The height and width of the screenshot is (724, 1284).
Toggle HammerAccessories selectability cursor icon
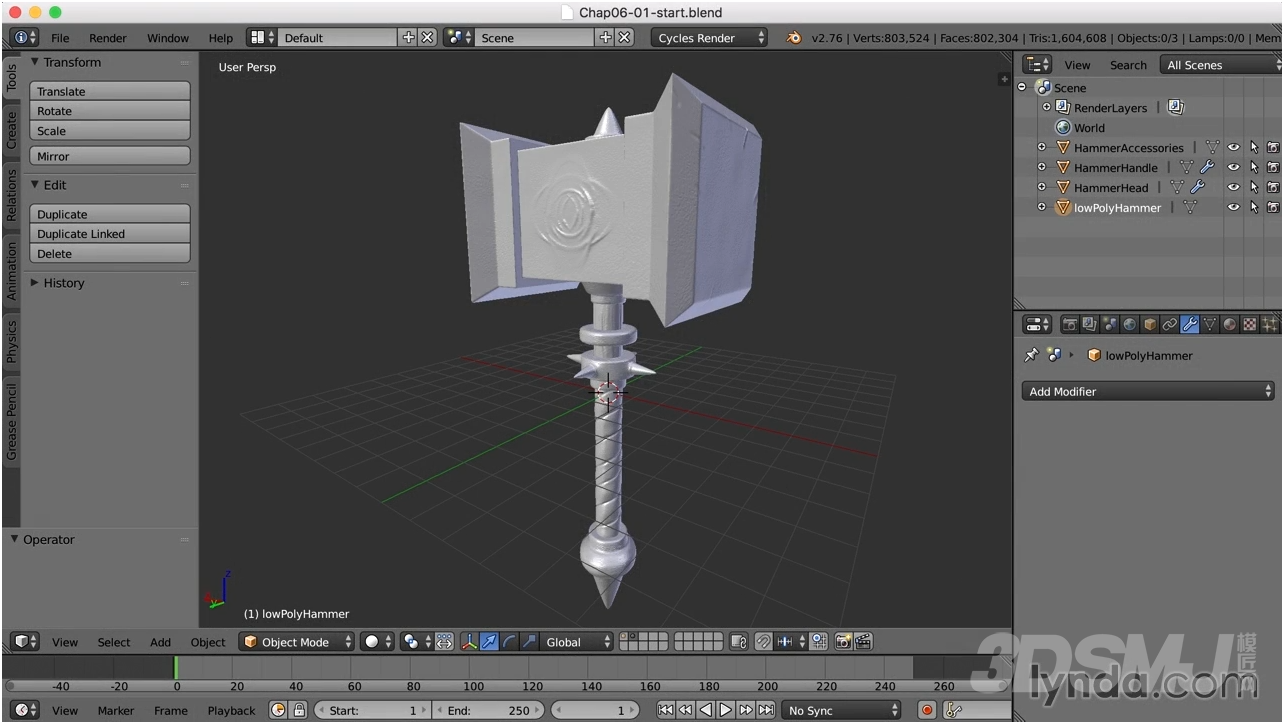[x=1254, y=147]
